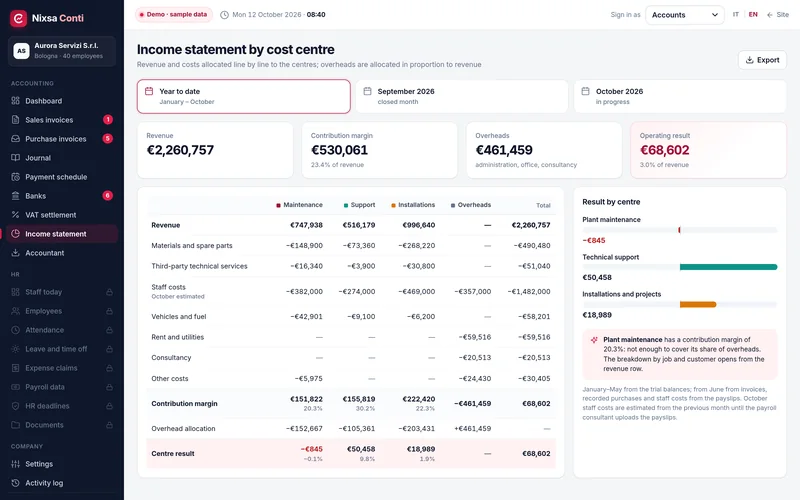Click the Contribution margin €530,061 card
The image size is (800, 500).
[380, 150]
